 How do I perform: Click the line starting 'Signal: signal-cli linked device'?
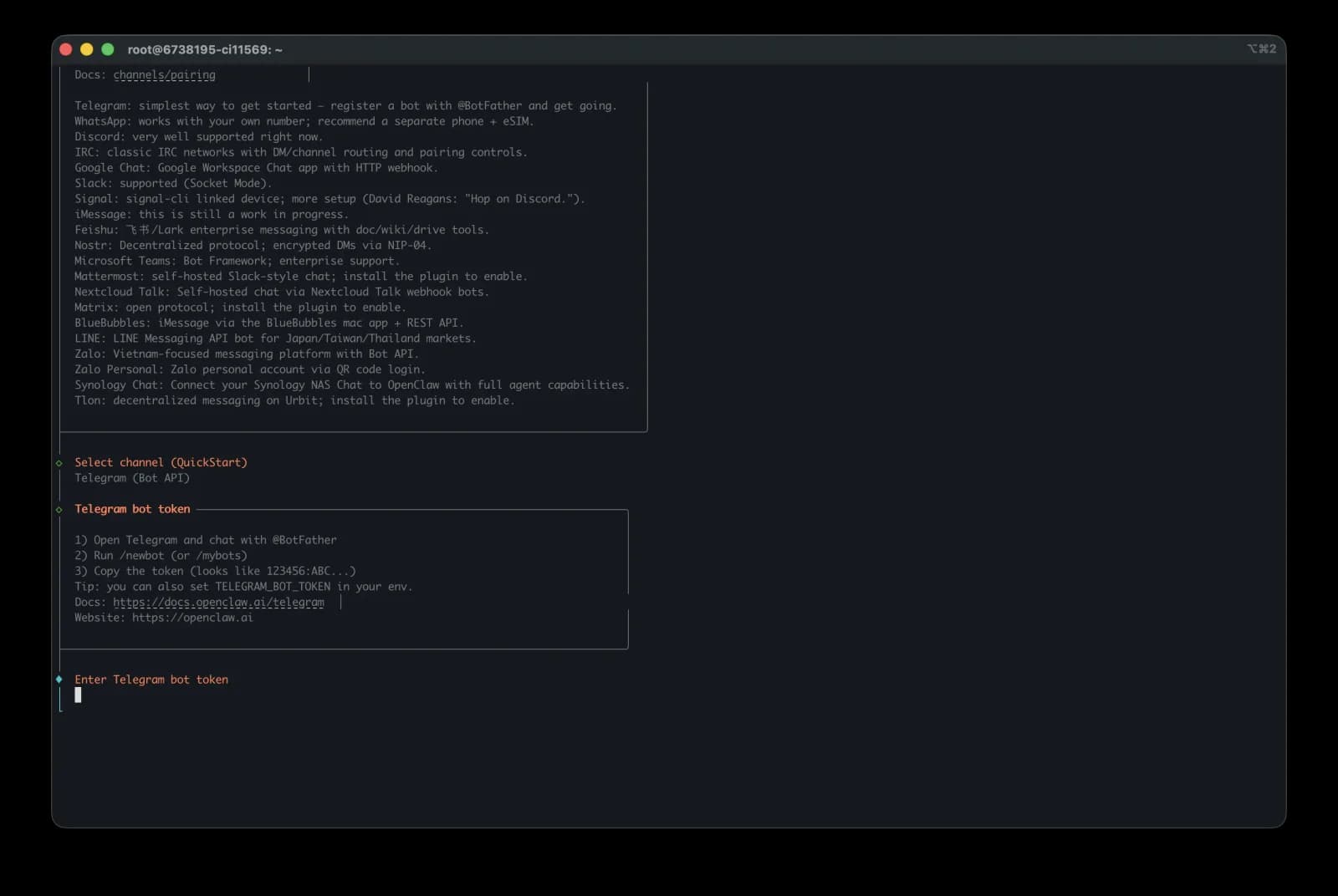tap(329, 199)
